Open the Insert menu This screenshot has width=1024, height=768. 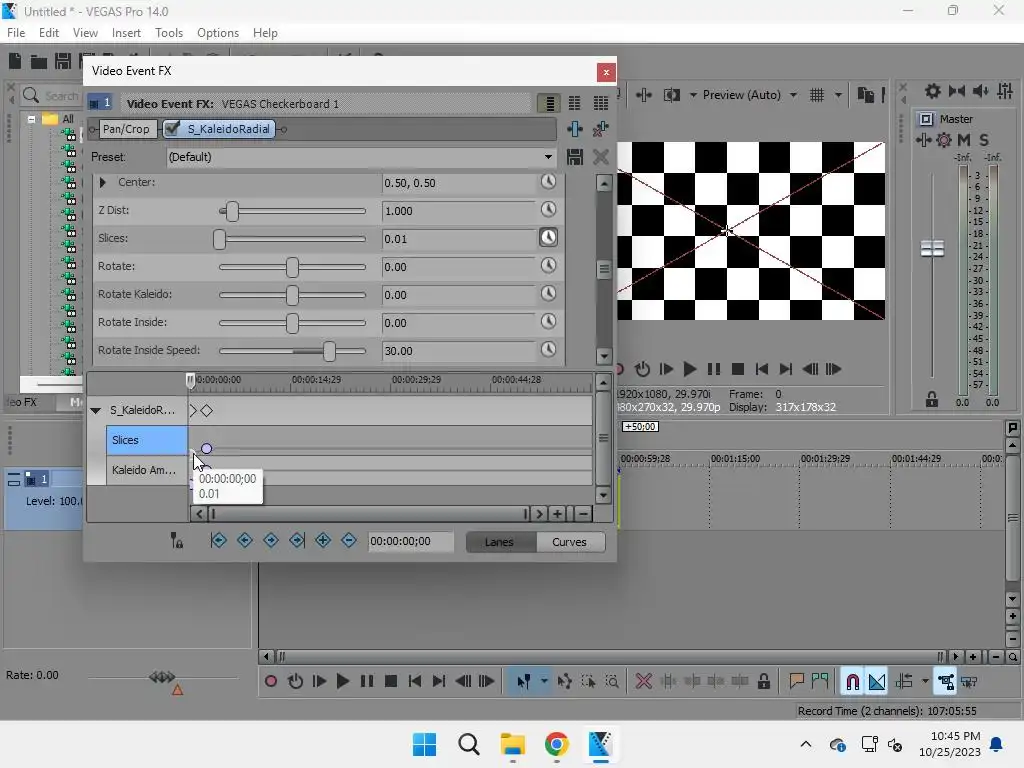tap(126, 33)
